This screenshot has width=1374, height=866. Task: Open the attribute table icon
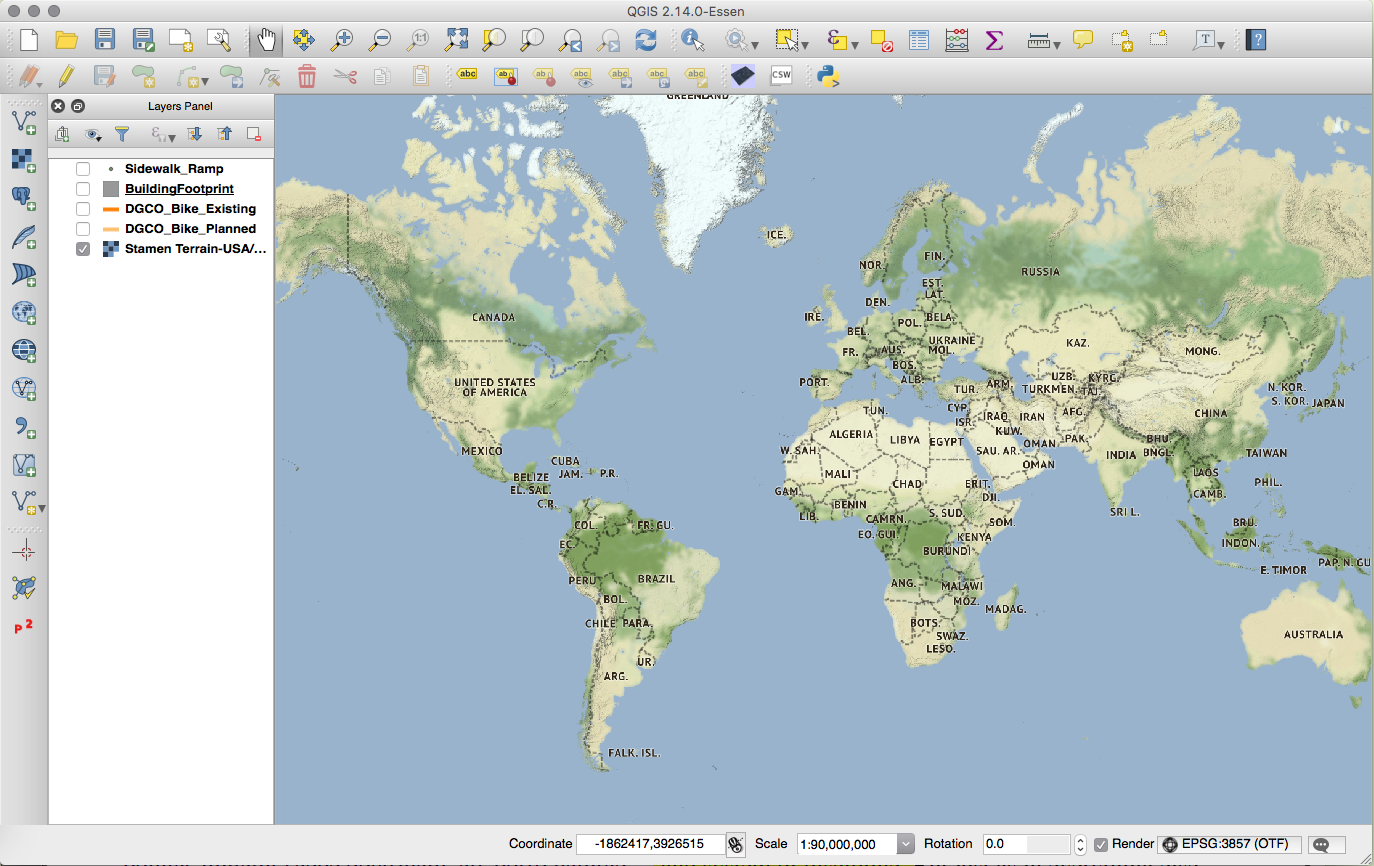[x=919, y=40]
